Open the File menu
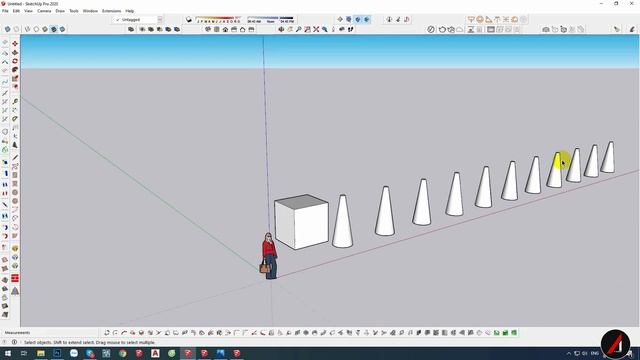This screenshot has height=360, width=640. [x=5, y=11]
